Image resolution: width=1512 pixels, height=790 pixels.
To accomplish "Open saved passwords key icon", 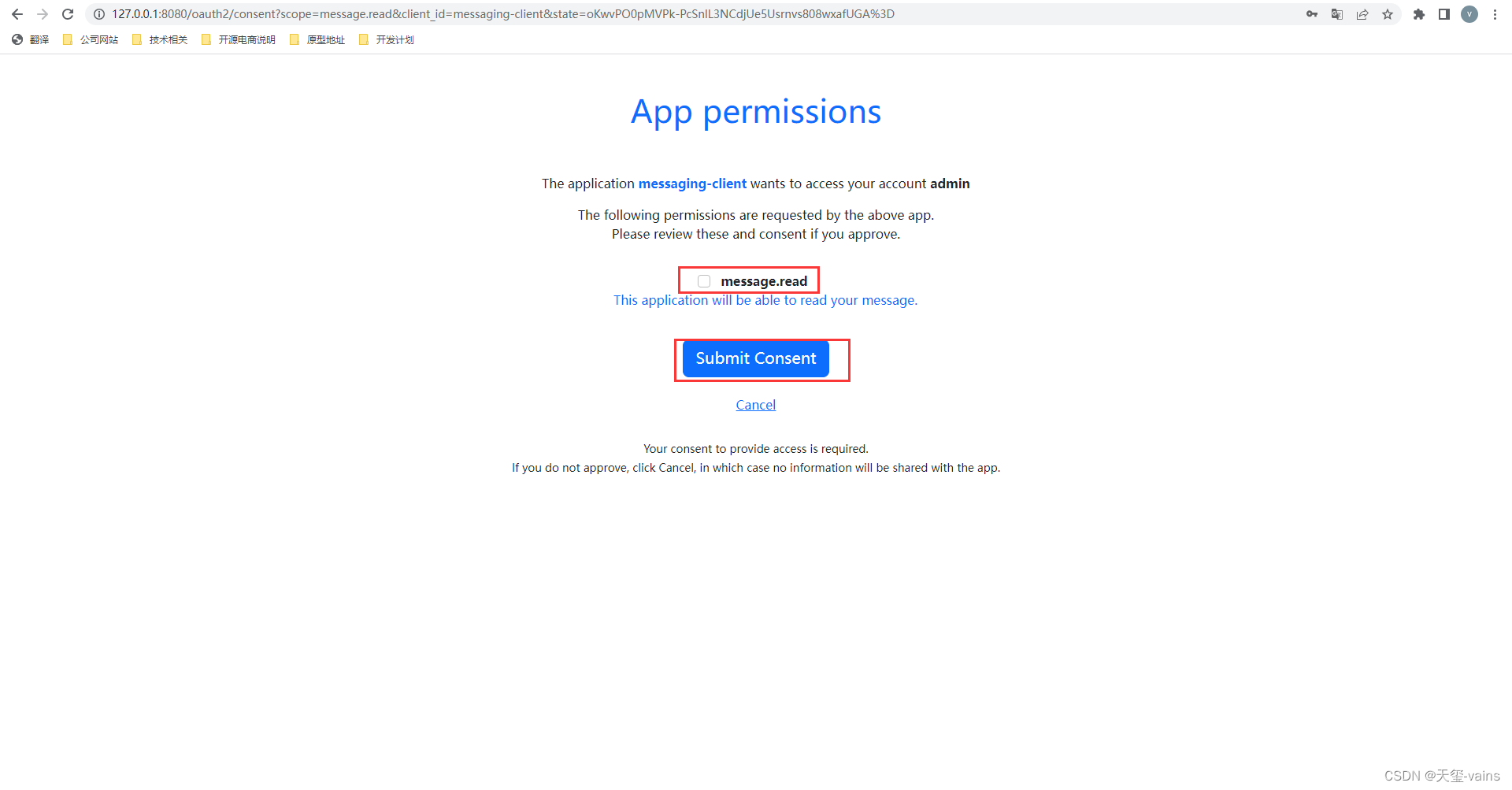I will pos(1312,14).
